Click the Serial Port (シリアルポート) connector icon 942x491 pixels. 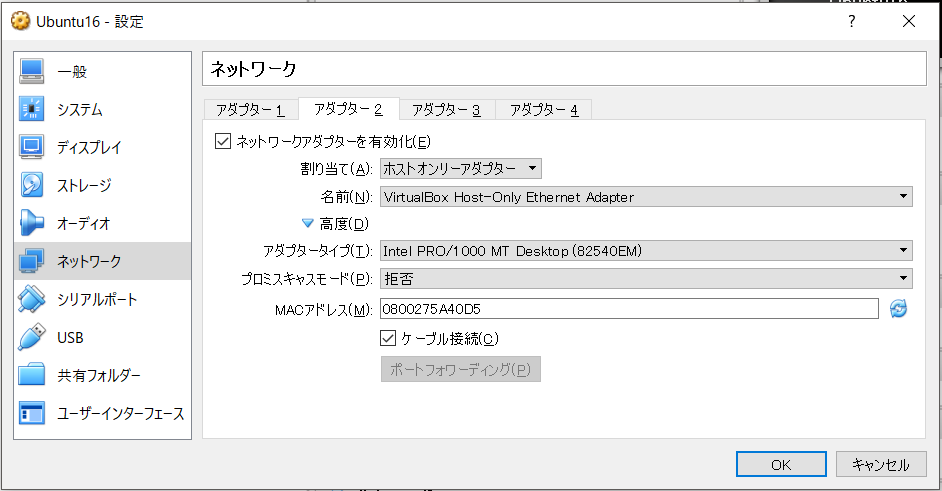(31, 299)
